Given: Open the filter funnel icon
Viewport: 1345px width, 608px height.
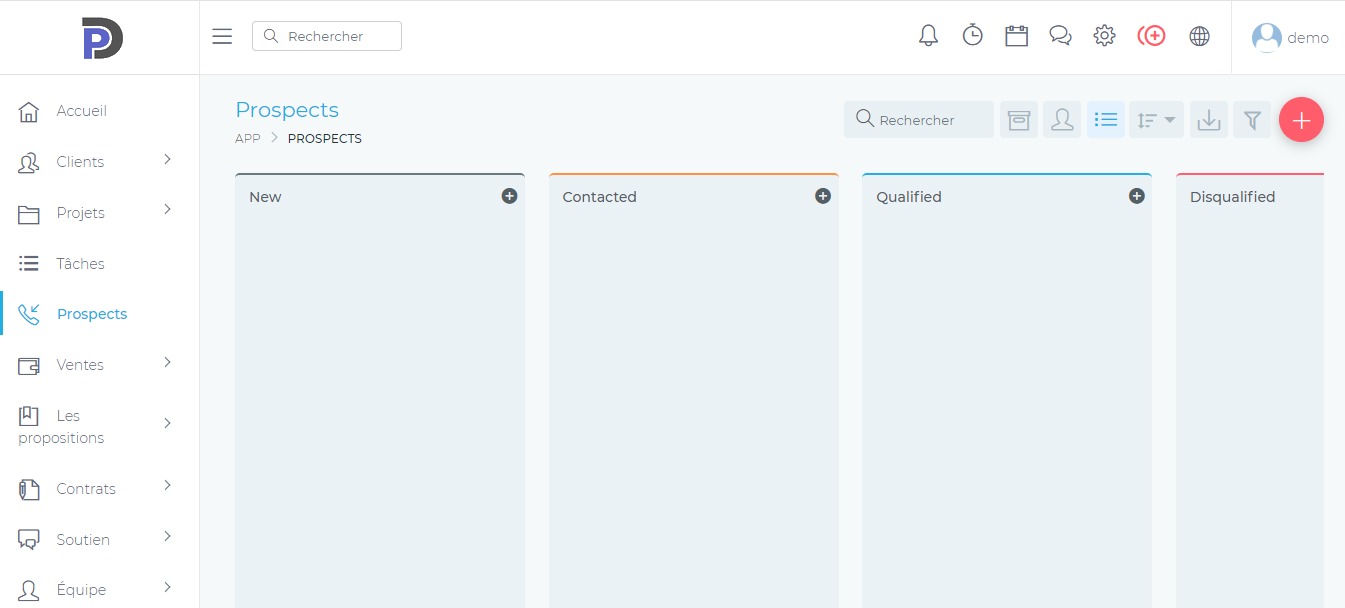Looking at the screenshot, I should coord(1252,120).
